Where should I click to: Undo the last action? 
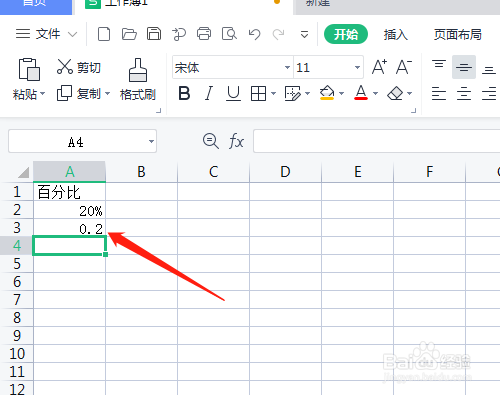click(254, 34)
